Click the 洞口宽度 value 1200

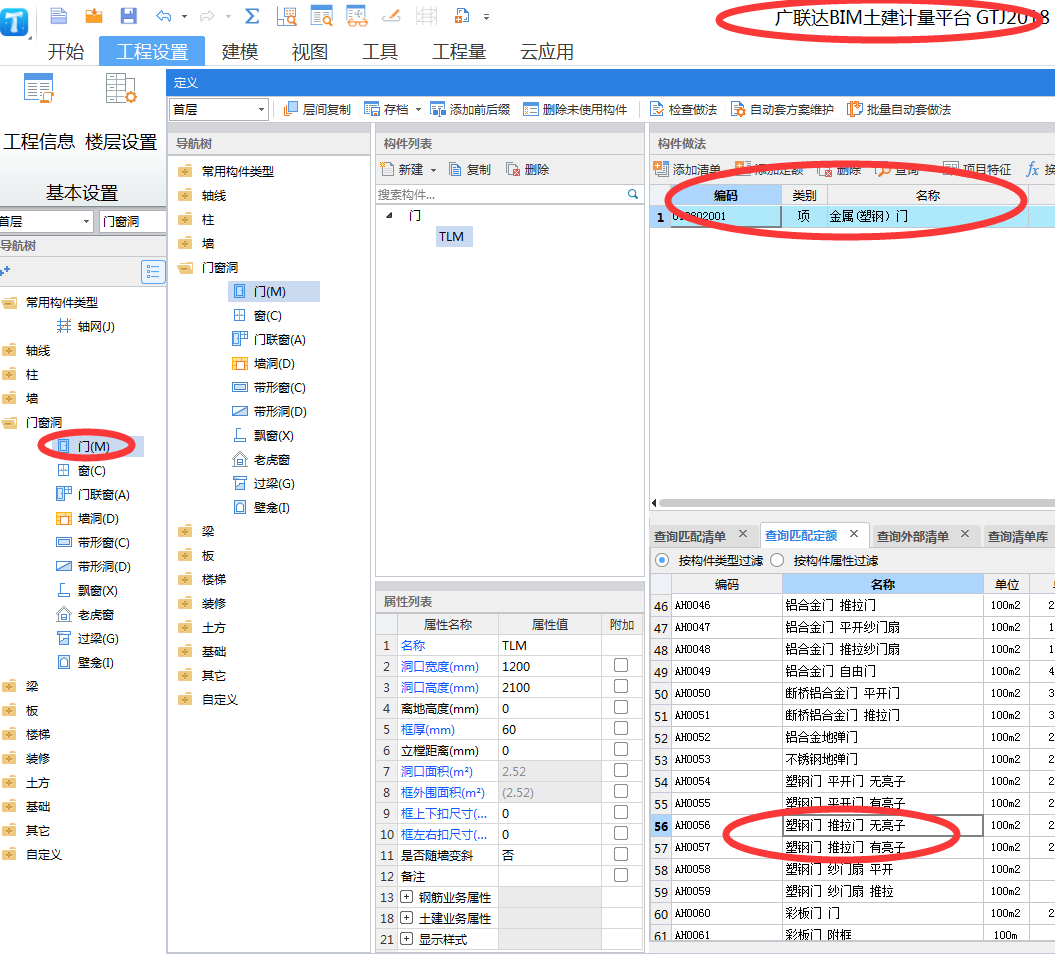(x=550, y=666)
